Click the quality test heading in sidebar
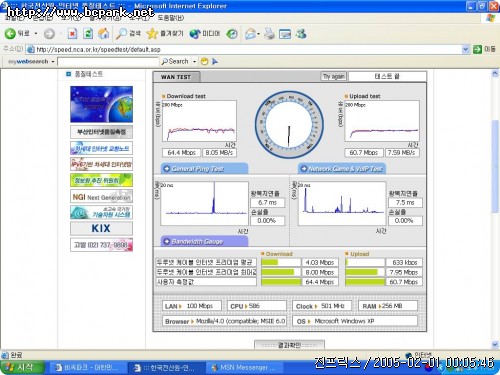The width and height of the screenshot is (500, 375). coord(89,74)
